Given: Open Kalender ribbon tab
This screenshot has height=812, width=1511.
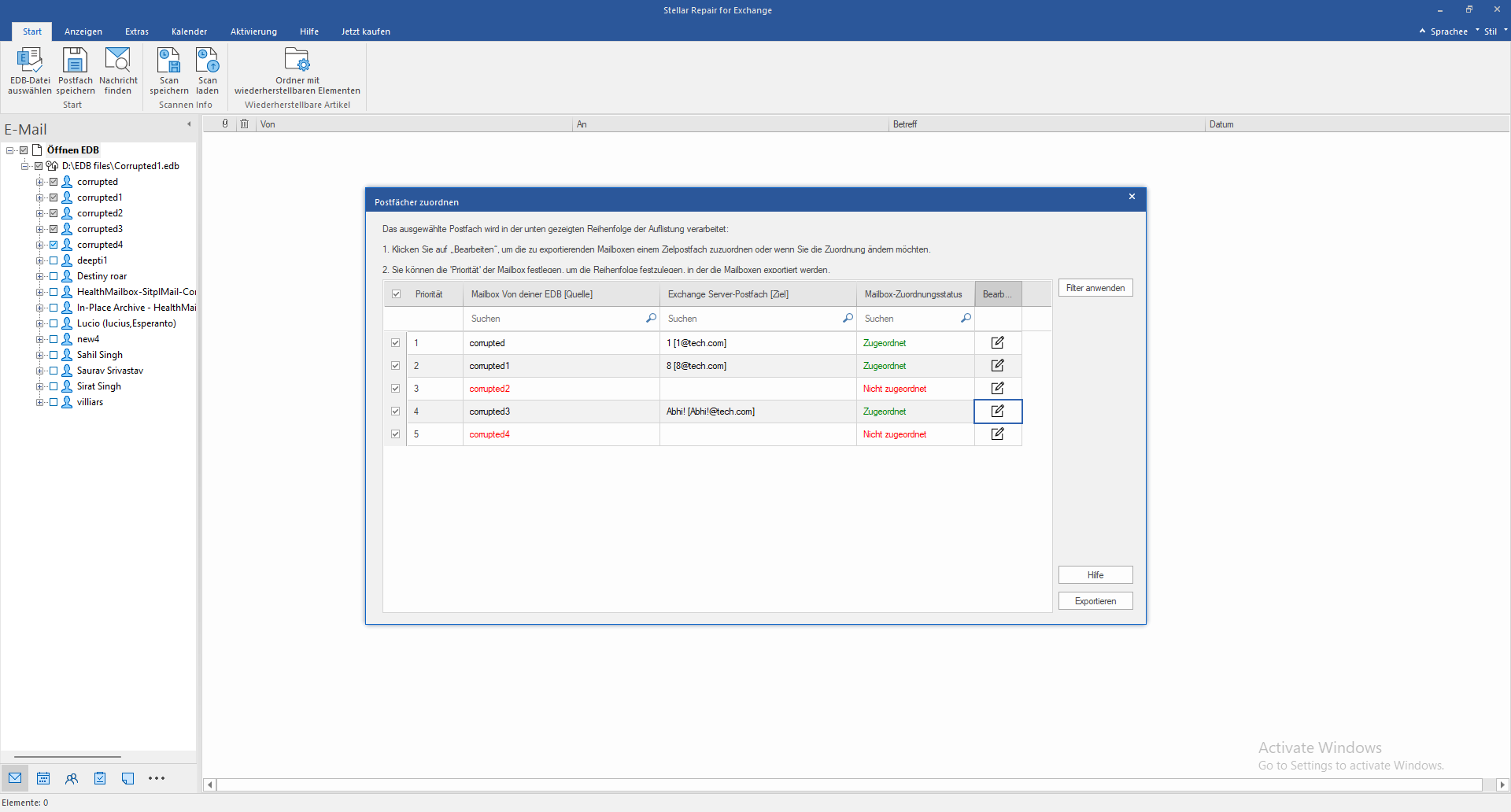Looking at the screenshot, I should pos(190,31).
